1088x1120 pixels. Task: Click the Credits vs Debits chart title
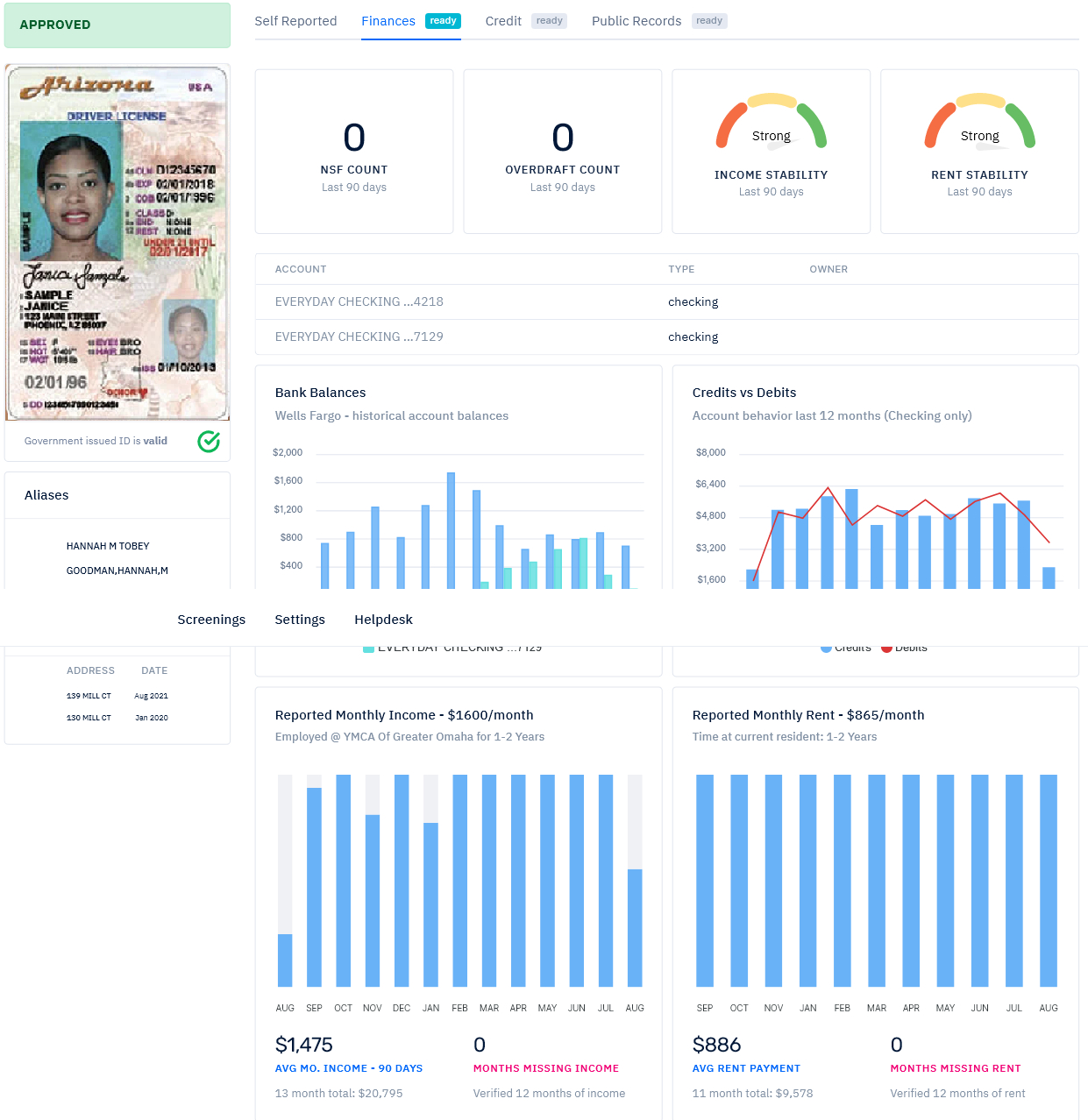point(744,393)
